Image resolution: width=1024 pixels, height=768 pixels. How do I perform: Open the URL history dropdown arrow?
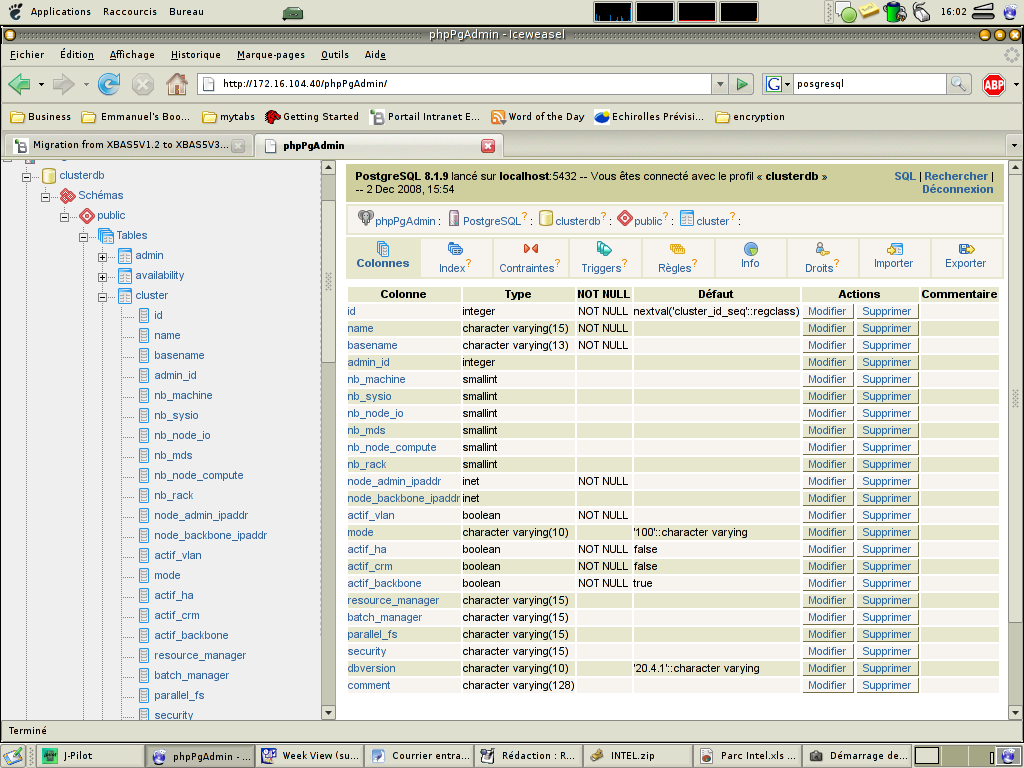(x=718, y=85)
